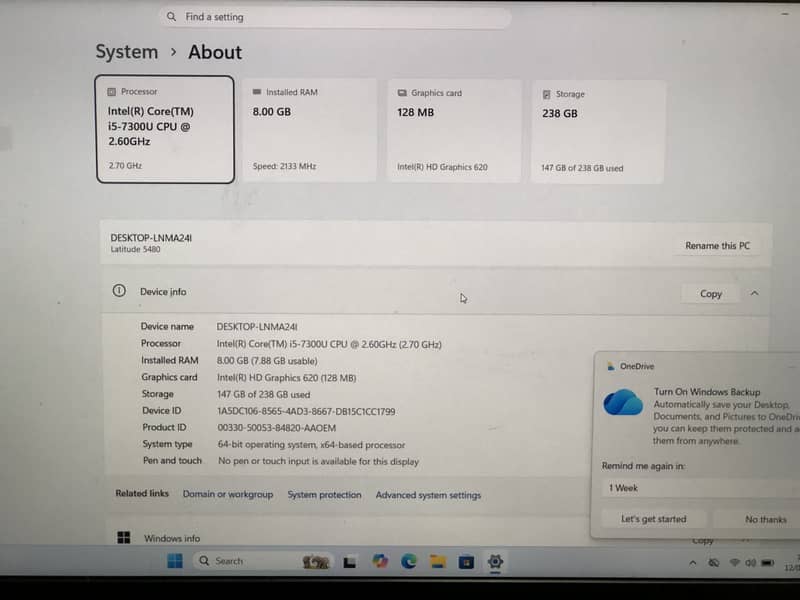Click the Storage card icon
The width and height of the screenshot is (800, 600).
click(x=546, y=94)
